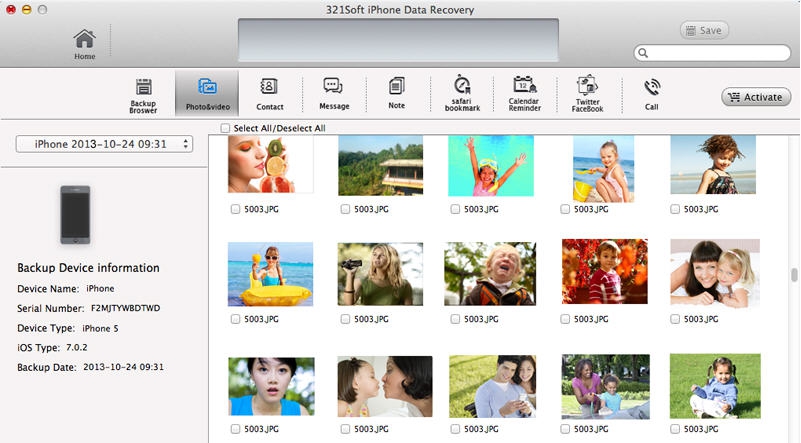The image size is (801, 443).
Task: Go to the Home screen
Action: pyautogui.click(x=84, y=44)
